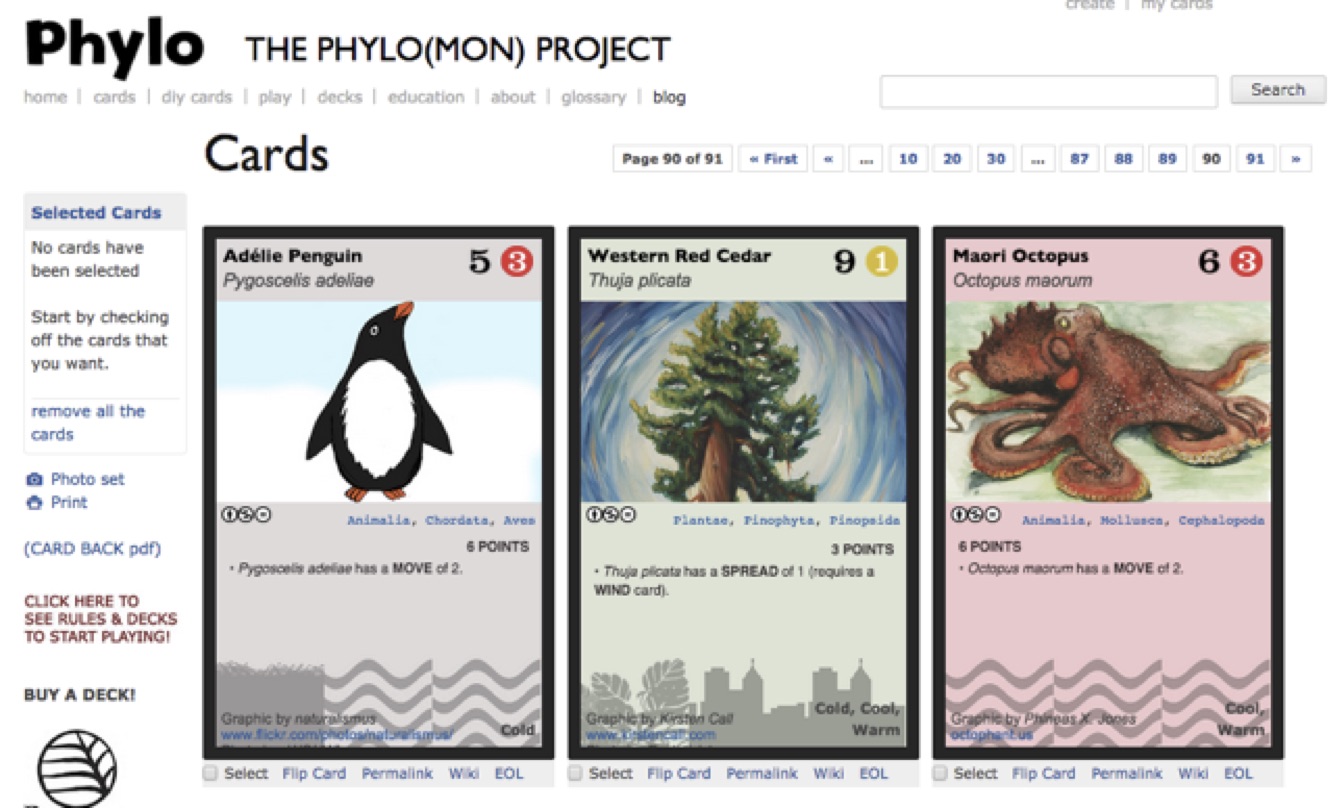Check Select box under Adélie Penguin card

pos(210,773)
